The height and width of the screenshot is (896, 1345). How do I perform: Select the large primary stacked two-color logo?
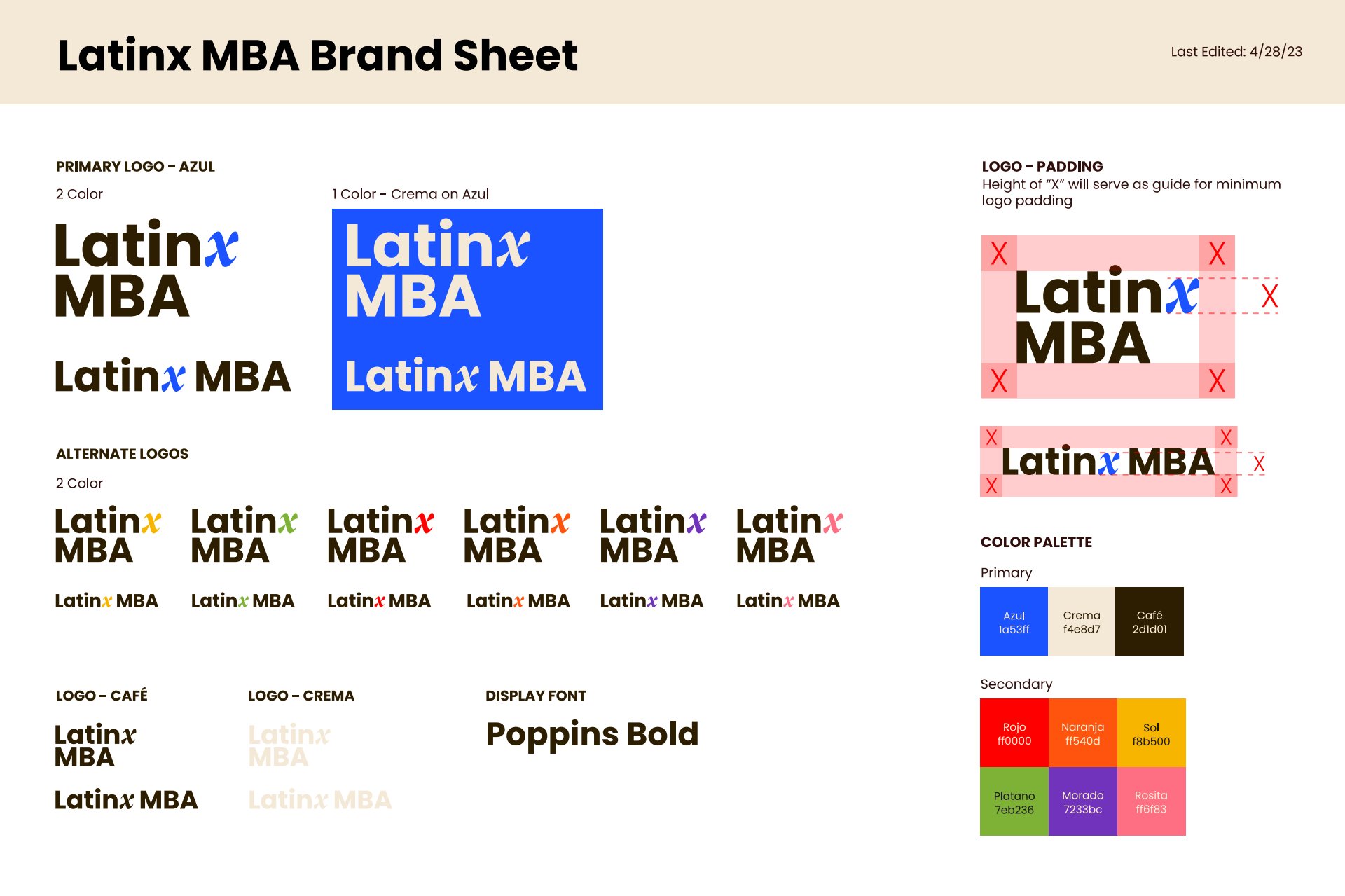[146, 269]
